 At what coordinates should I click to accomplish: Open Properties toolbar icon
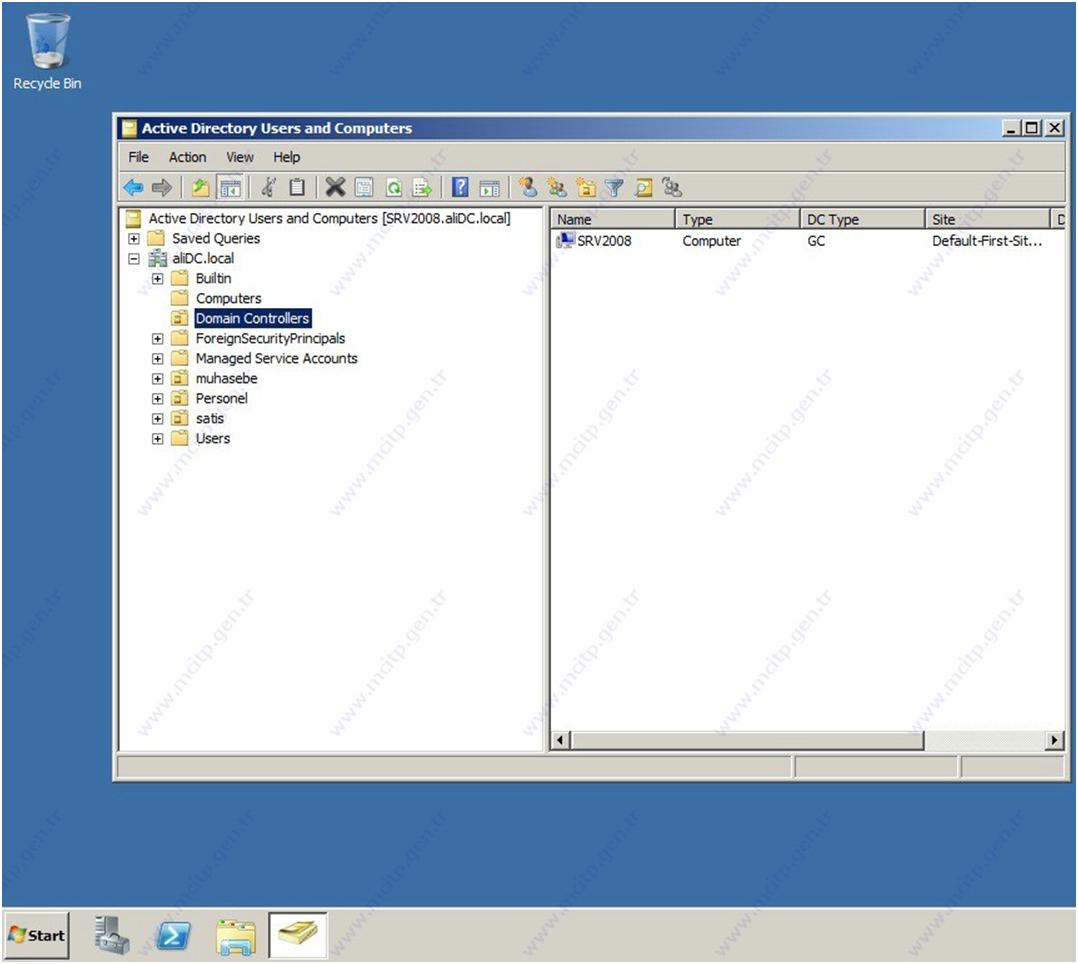[x=364, y=187]
